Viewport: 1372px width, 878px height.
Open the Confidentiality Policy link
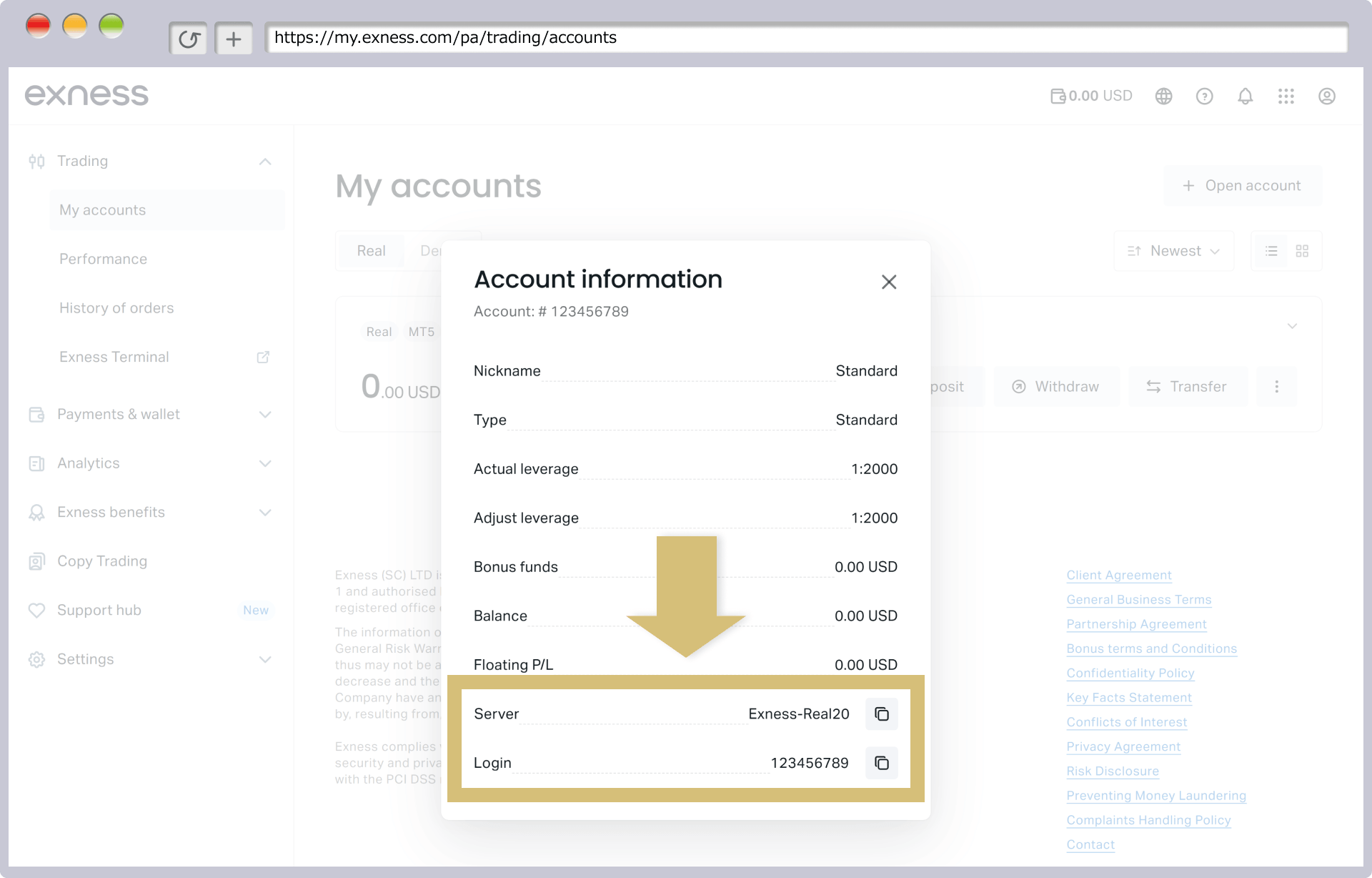[x=1130, y=674]
